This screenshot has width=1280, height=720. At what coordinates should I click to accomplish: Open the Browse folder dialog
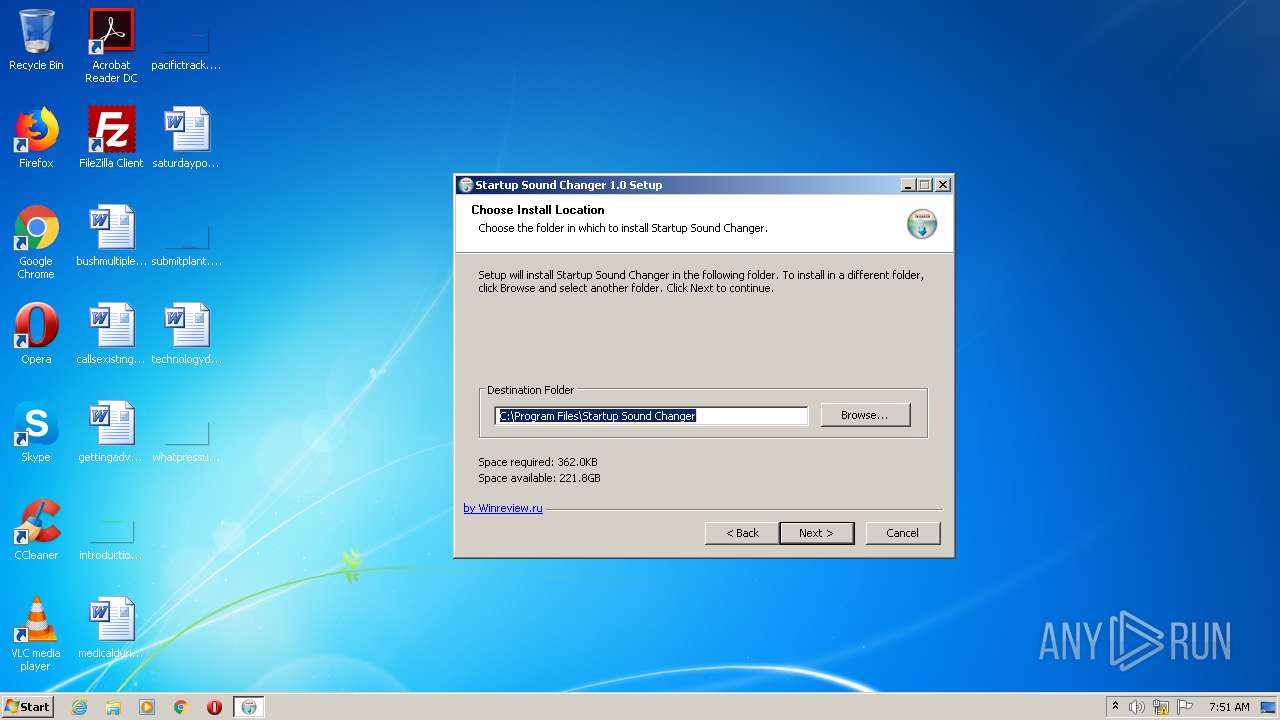(x=865, y=415)
